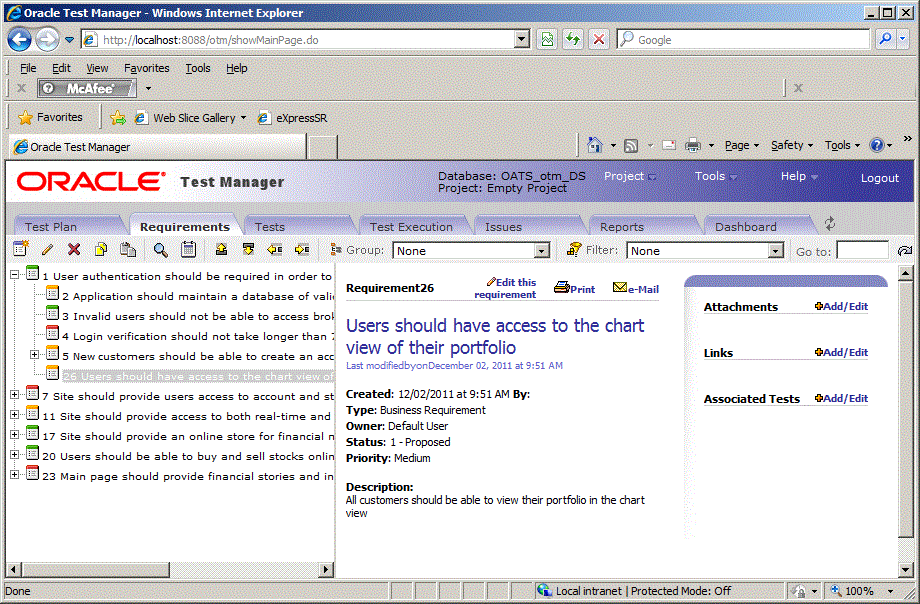Expand requirement 23 tree node
The image size is (920, 604).
click(x=15, y=474)
